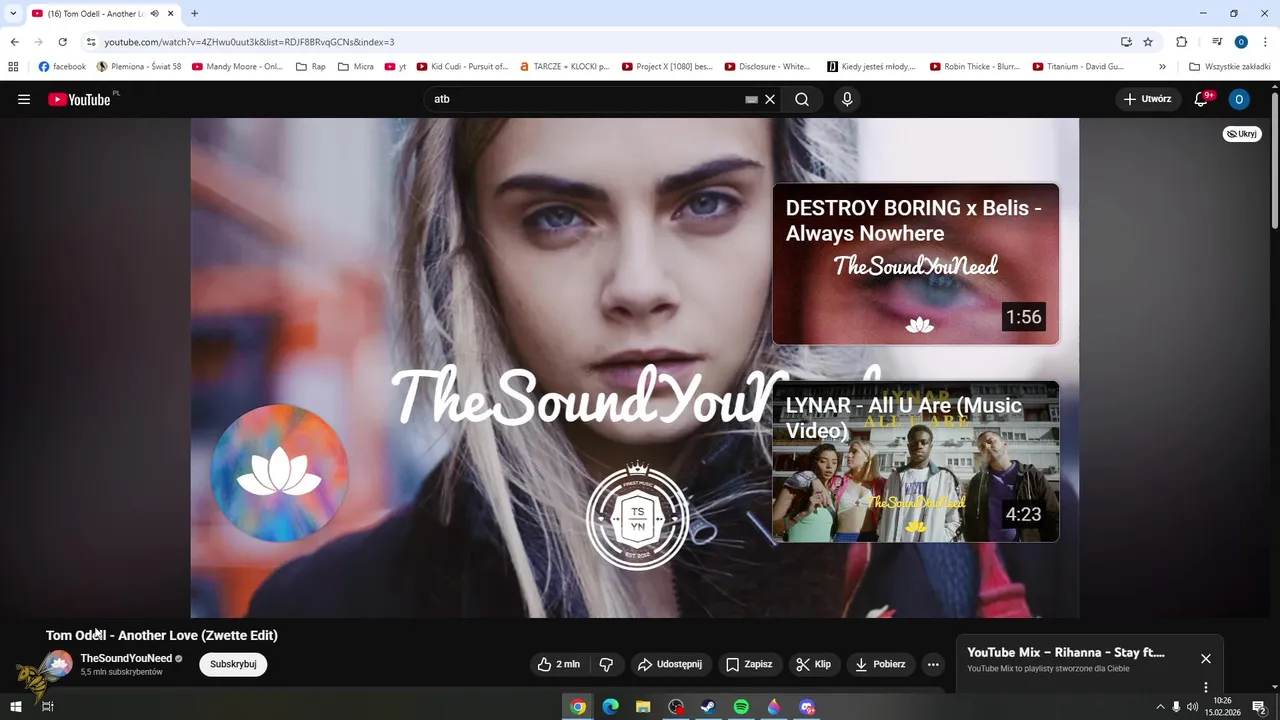Share the video with Udostępnij
The width and height of the screenshot is (1280, 720).
tap(671, 664)
